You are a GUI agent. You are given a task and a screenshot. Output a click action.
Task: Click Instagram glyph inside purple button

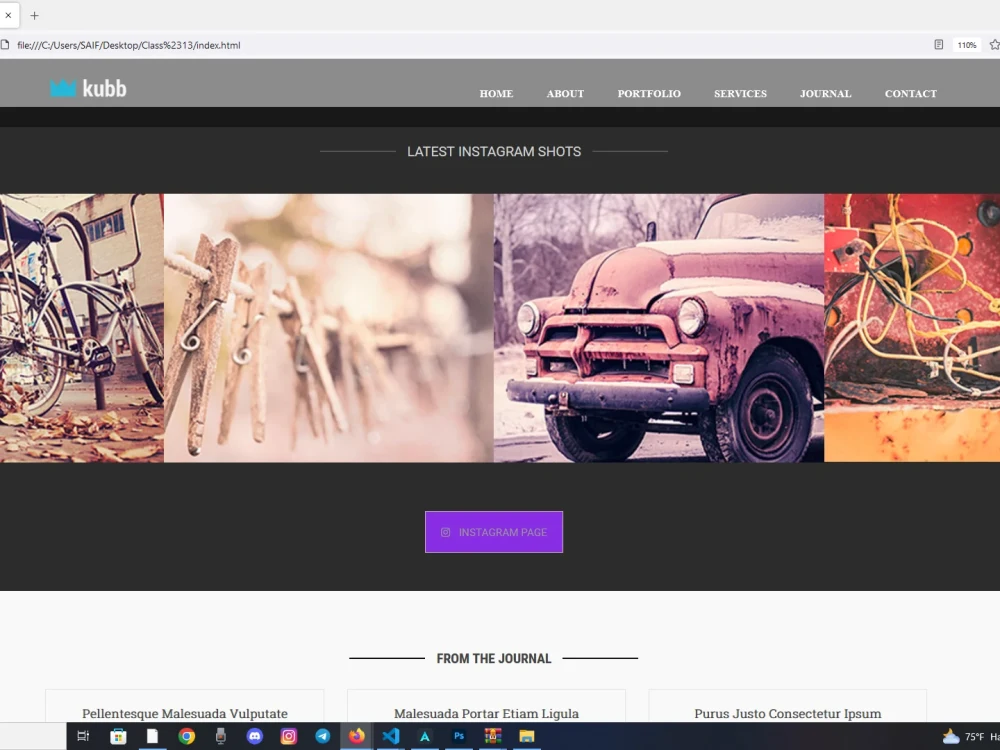pyautogui.click(x=445, y=532)
